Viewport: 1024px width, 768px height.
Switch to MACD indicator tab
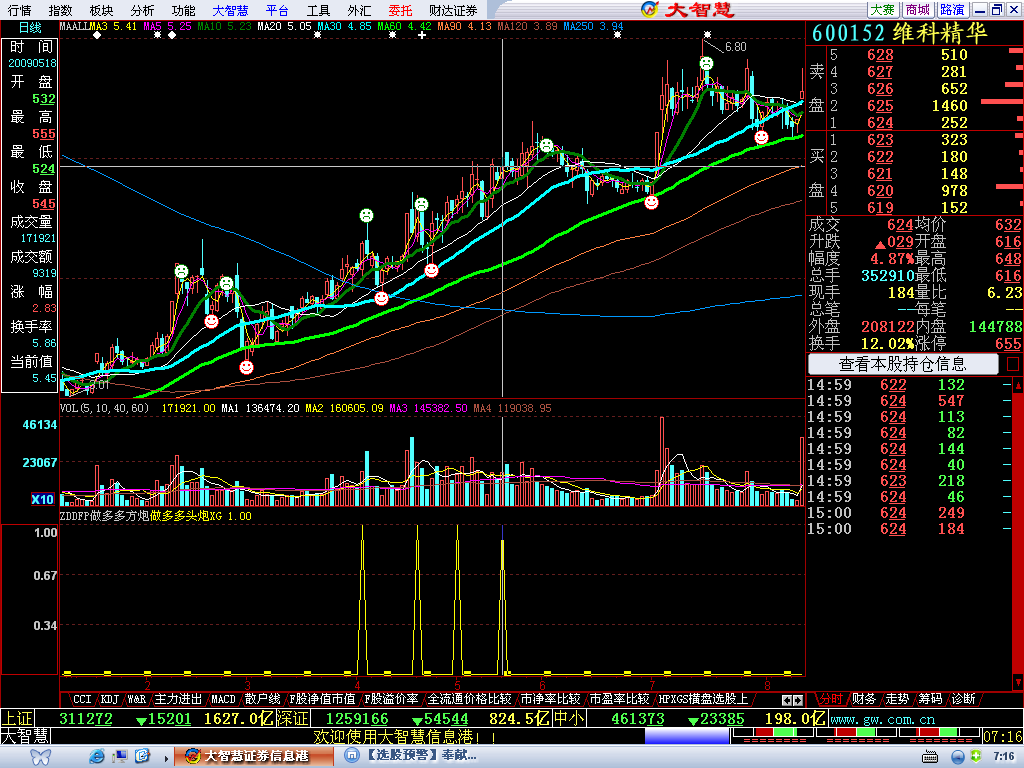click(x=223, y=699)
